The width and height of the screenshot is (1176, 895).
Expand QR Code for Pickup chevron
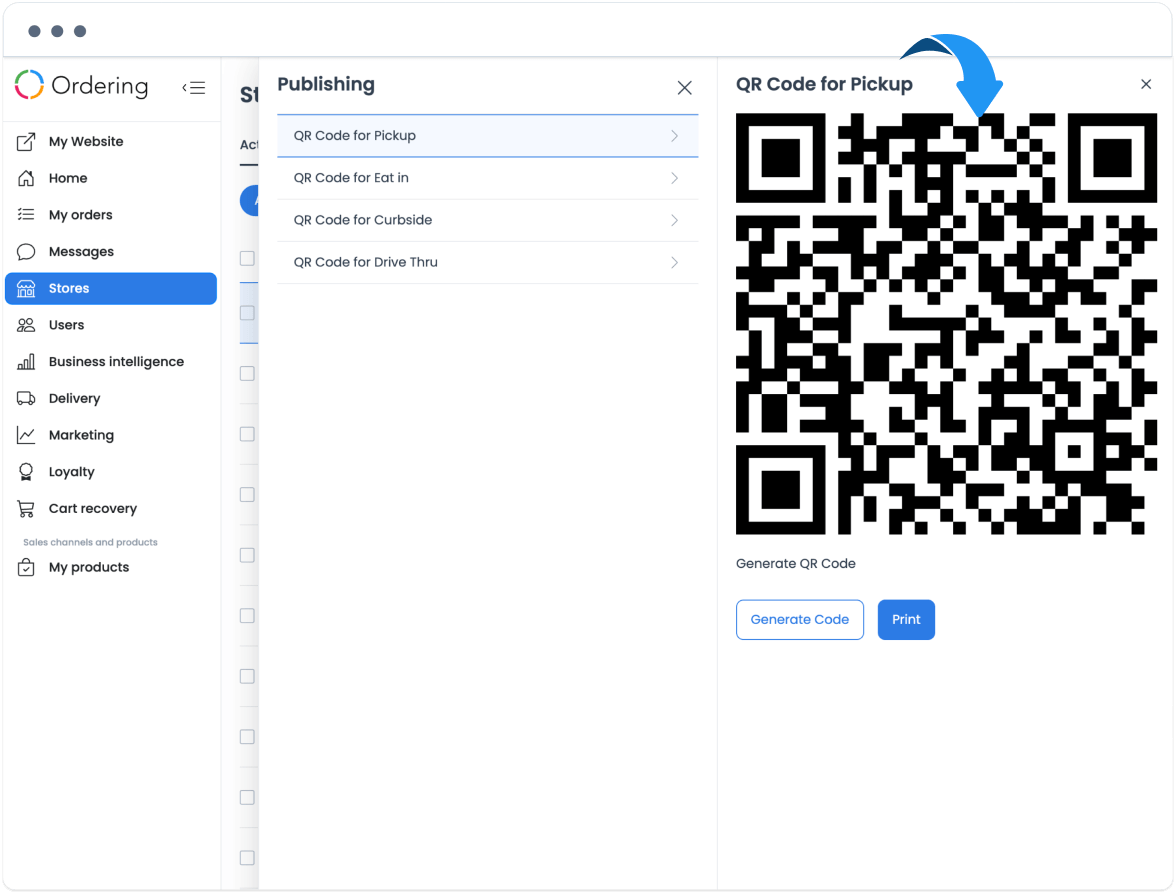674,136
